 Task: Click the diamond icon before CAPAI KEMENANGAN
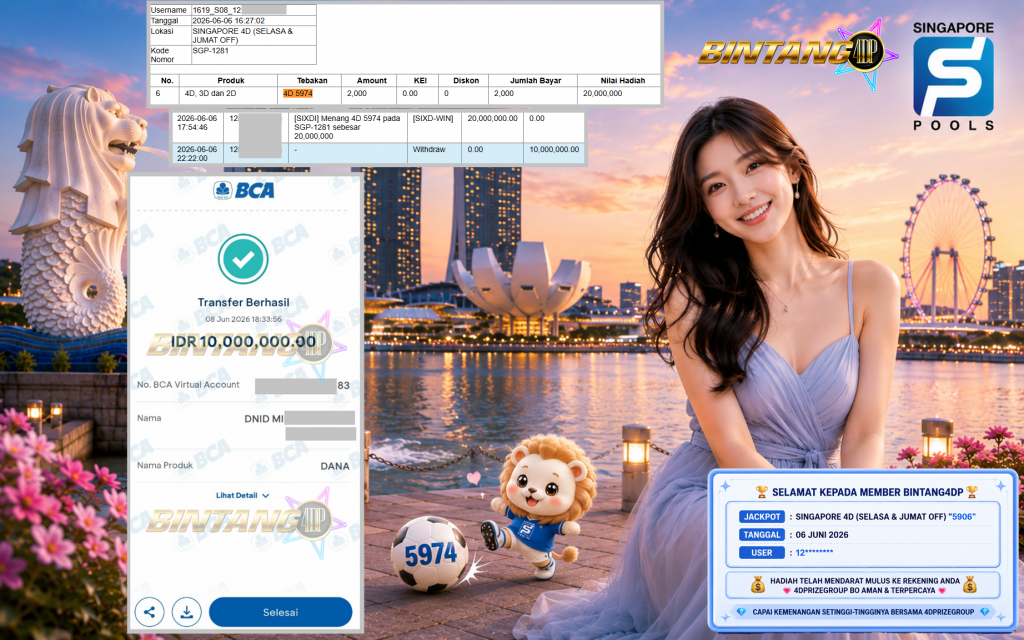click(x=741, y=612)
